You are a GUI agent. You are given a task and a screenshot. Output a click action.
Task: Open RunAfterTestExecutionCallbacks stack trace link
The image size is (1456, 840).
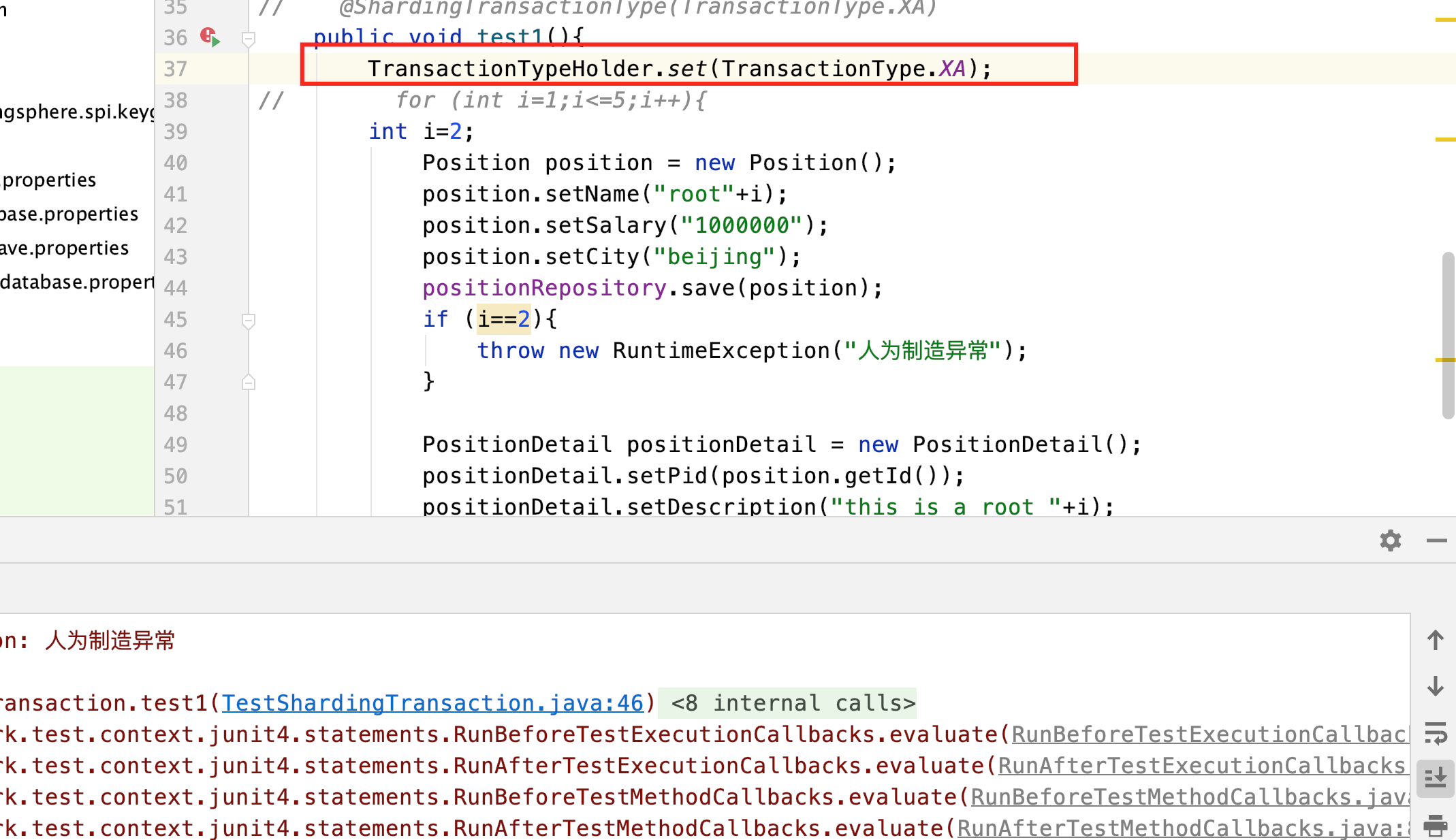coord(1202,766)
